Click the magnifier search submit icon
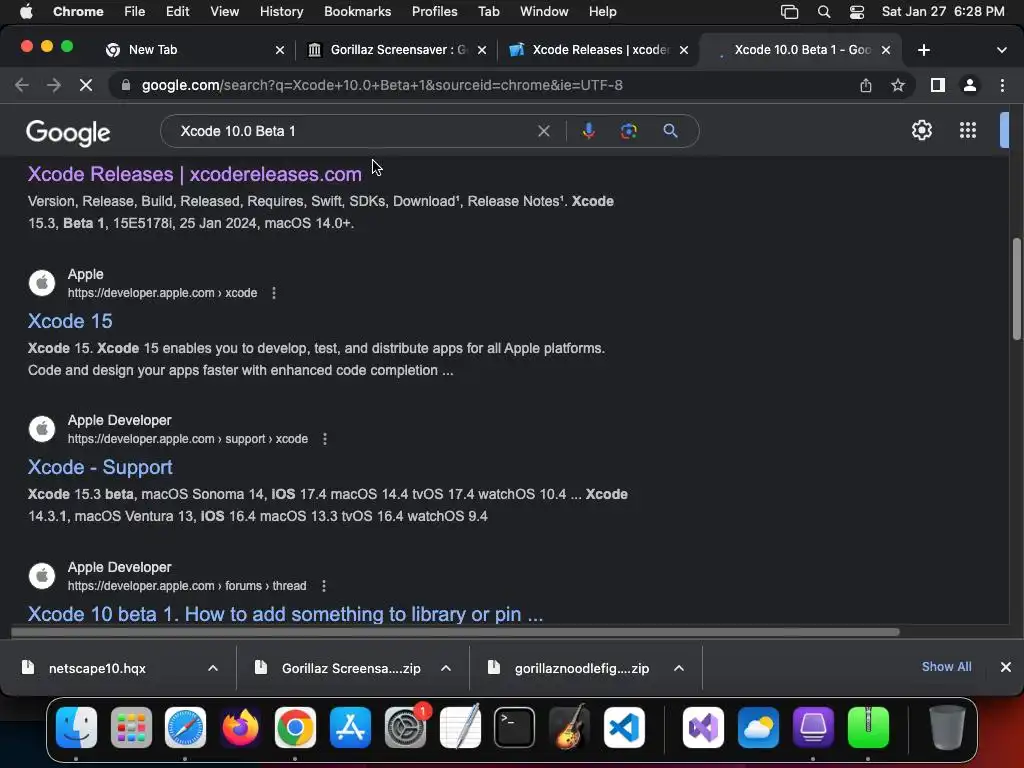 670,131
